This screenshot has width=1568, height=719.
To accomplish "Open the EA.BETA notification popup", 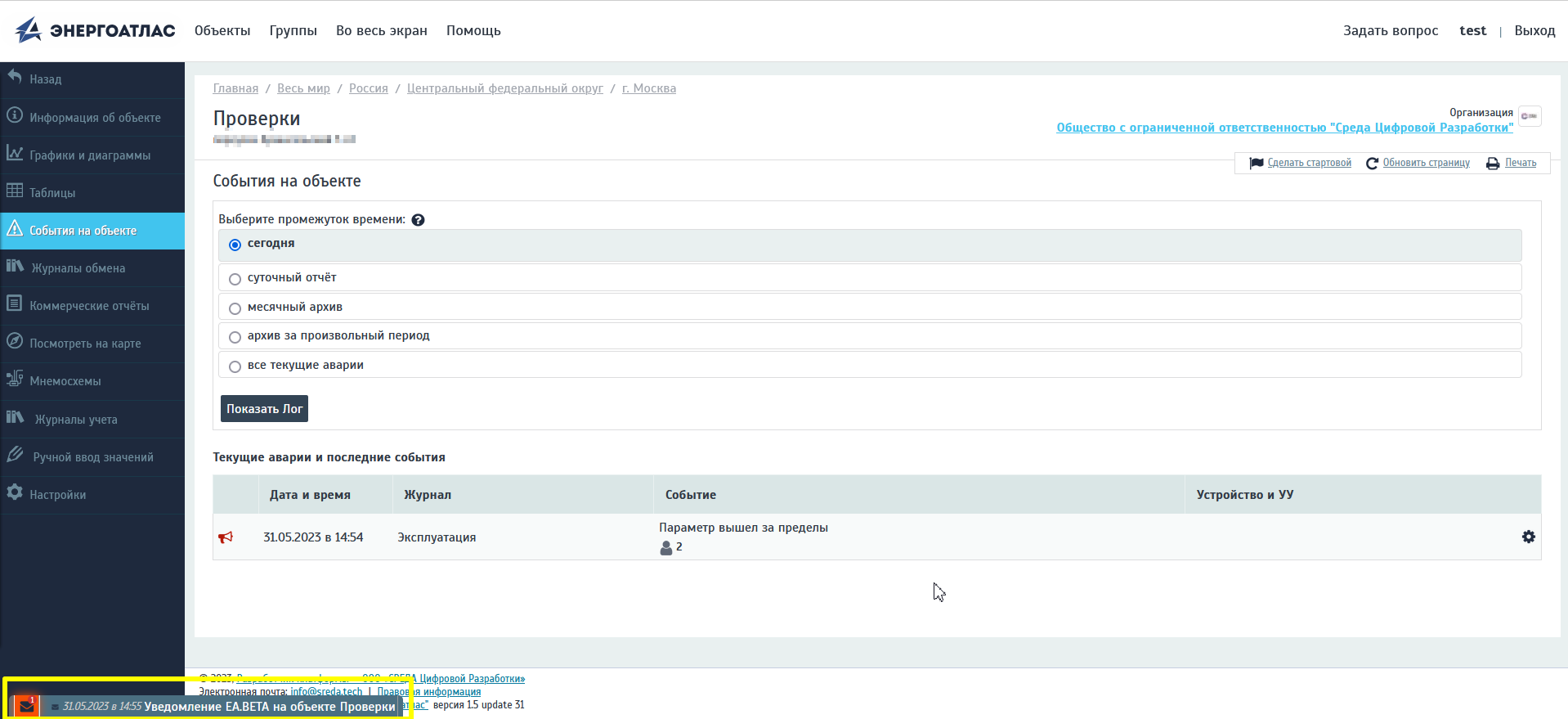I will click(x=269, y=706).
